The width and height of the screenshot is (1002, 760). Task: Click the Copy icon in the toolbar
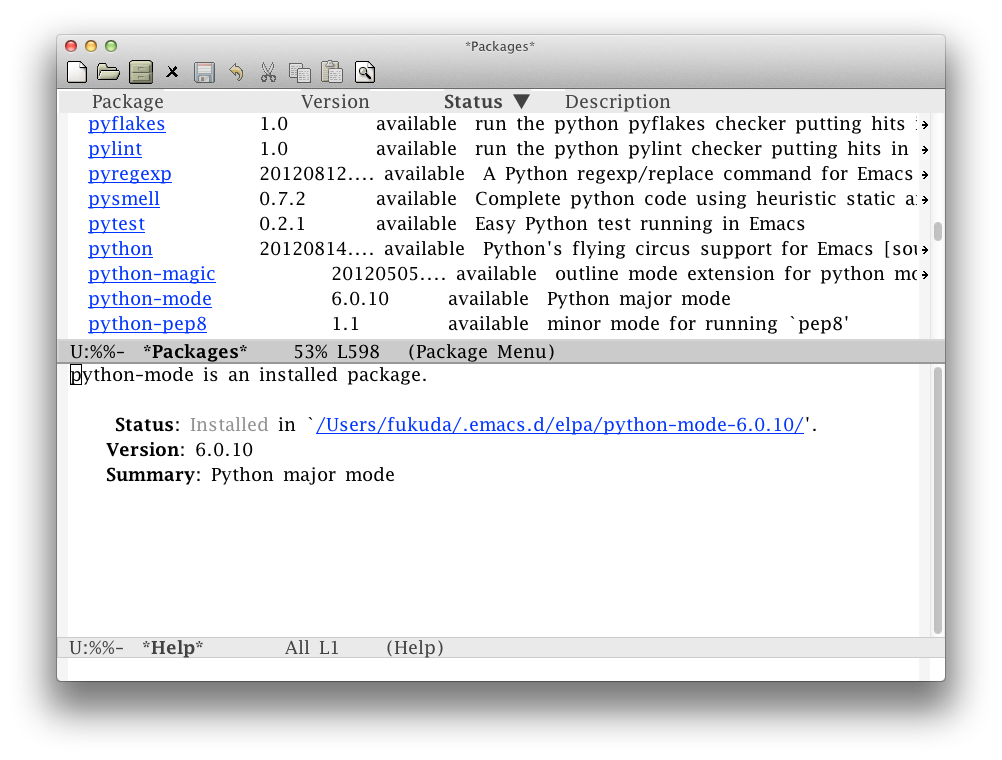click(x=300, y=72)
